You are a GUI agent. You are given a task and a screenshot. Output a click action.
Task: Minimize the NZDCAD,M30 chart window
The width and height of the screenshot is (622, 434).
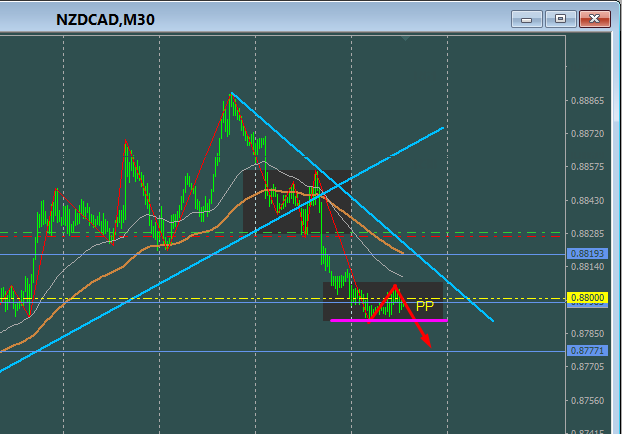click(x=526, y=19)
